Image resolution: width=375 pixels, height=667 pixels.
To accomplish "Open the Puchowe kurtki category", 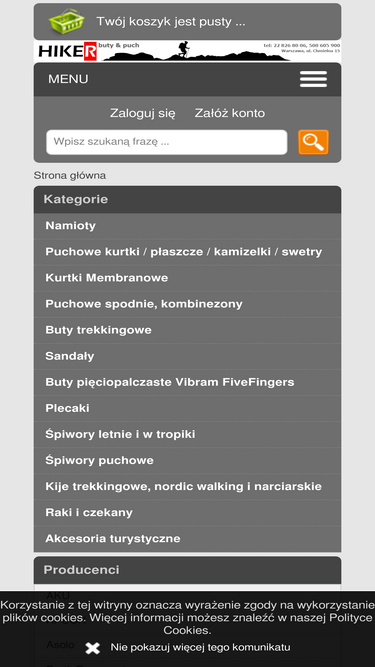I will click(188, 252).
